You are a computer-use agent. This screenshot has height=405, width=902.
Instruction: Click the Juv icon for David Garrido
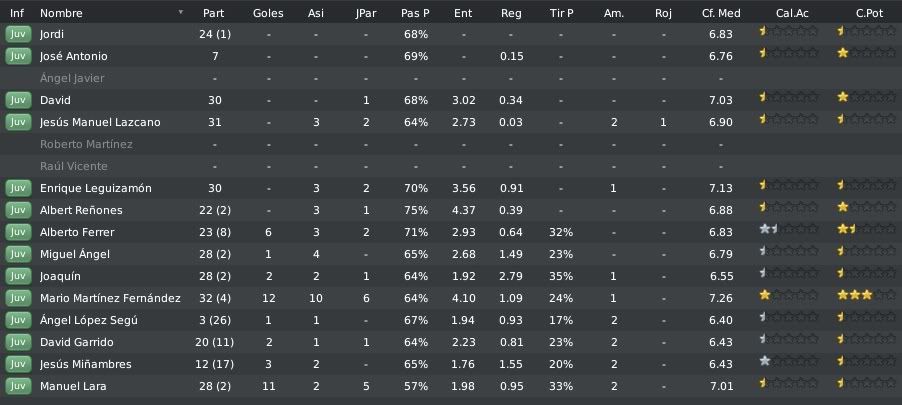(x=18, y=342)
